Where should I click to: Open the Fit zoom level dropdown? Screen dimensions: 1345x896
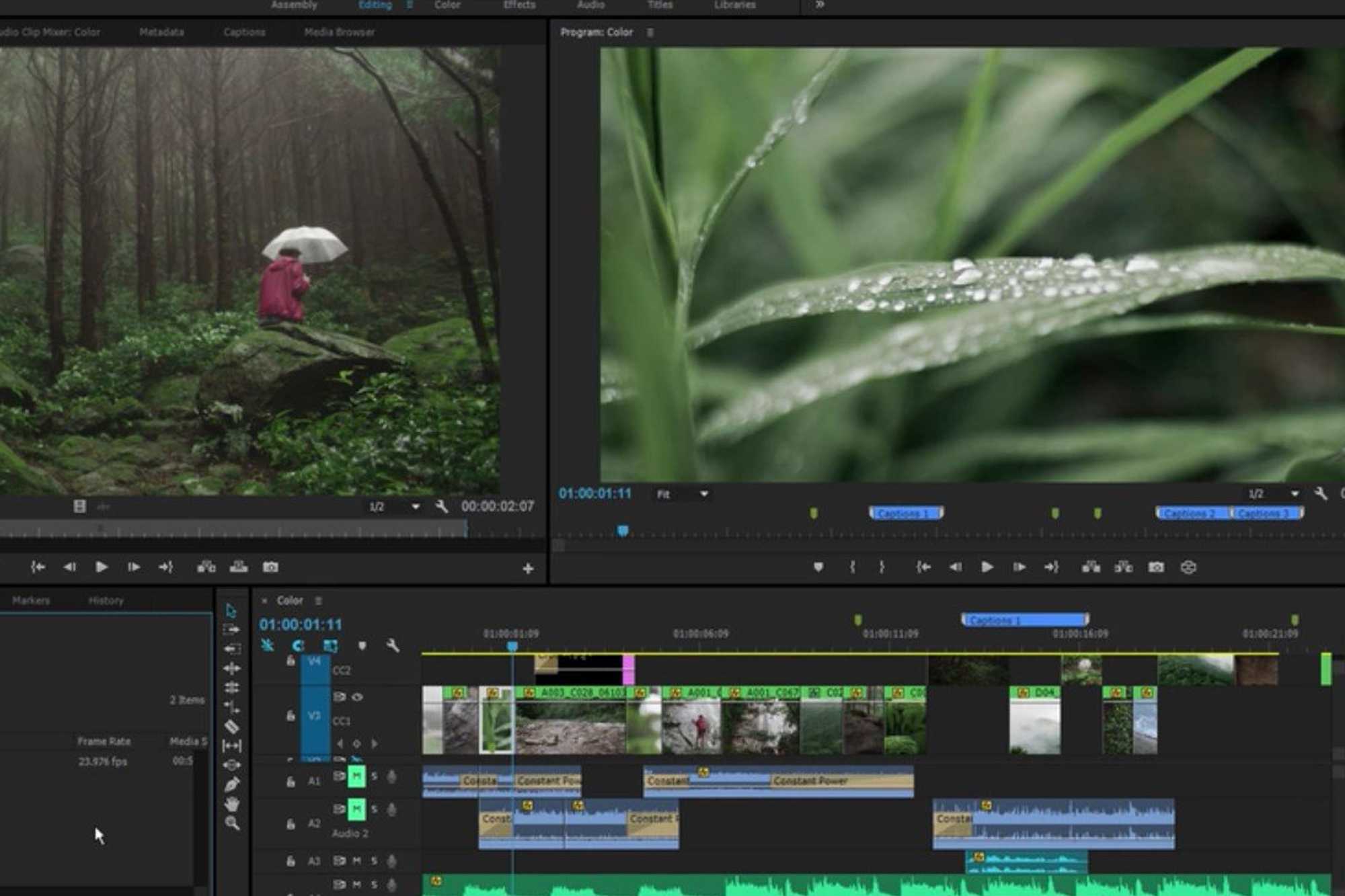(681, 494)
